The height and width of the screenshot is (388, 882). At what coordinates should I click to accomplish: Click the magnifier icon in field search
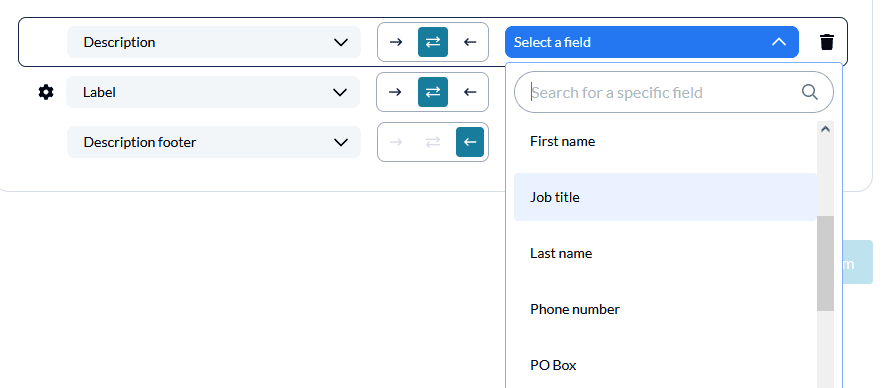coord(809,92)
